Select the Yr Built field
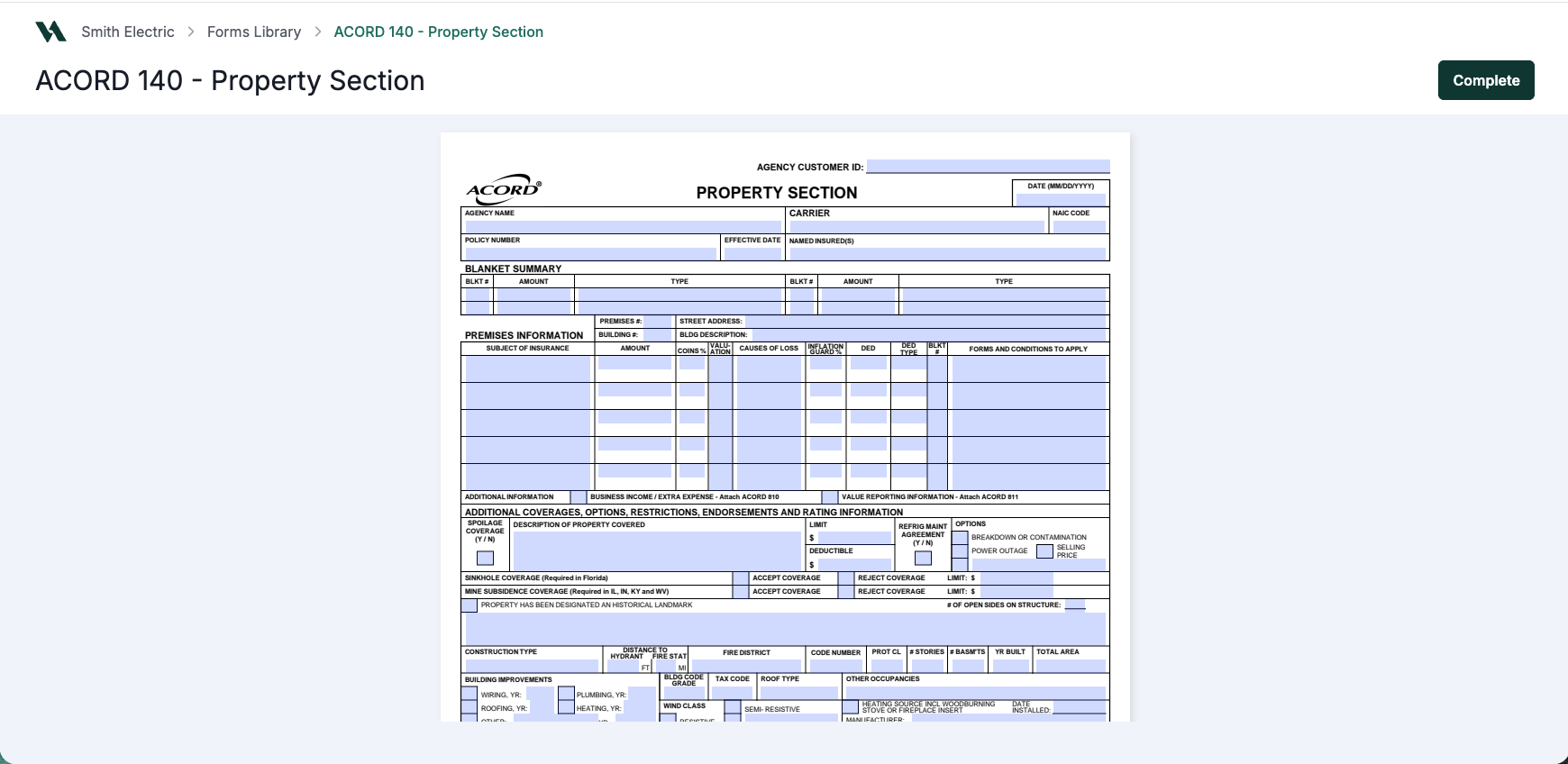The height and width of the screenshot is (764, 1568). point(1010,666)
